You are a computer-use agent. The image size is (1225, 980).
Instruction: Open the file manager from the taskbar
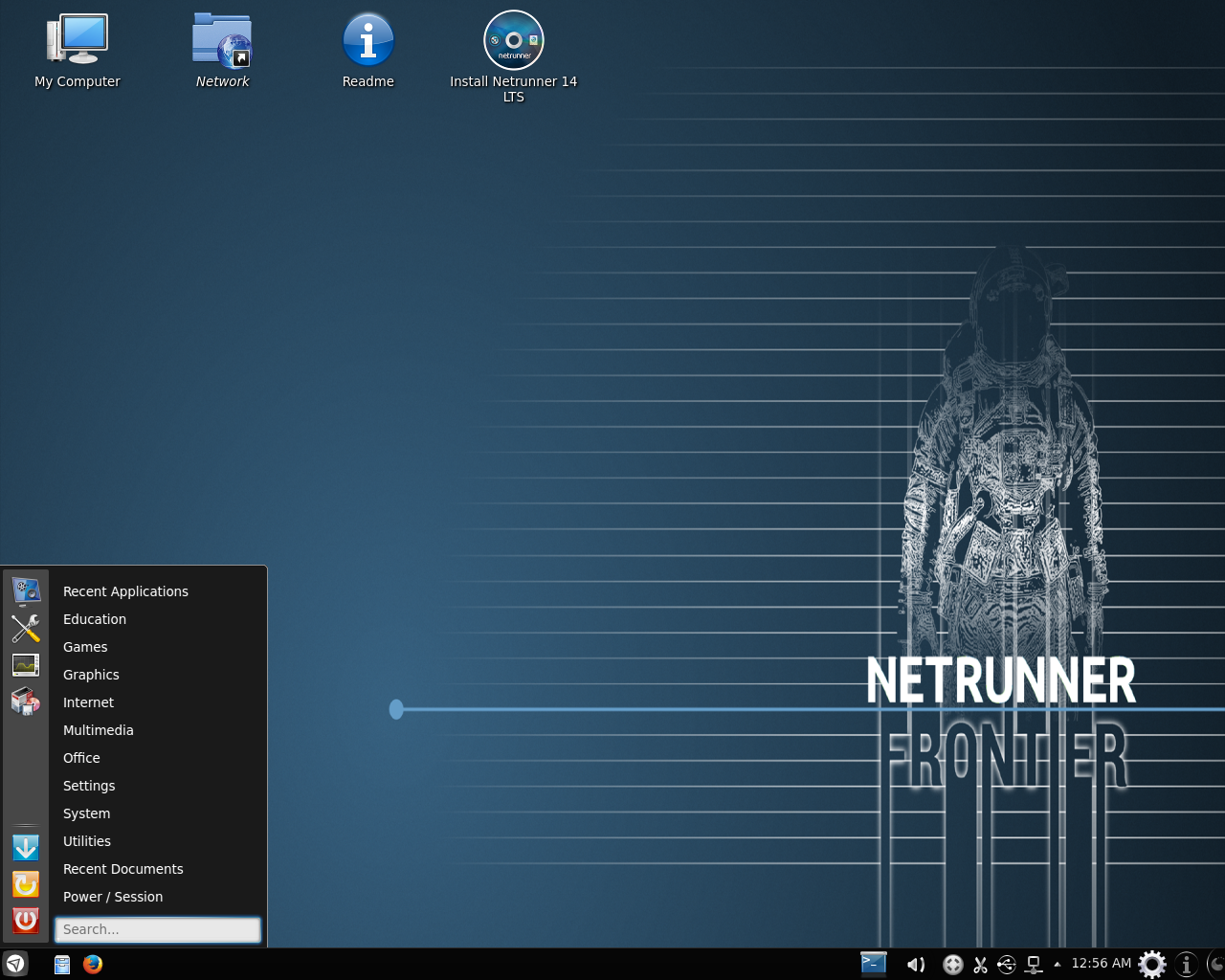[62, 965]
